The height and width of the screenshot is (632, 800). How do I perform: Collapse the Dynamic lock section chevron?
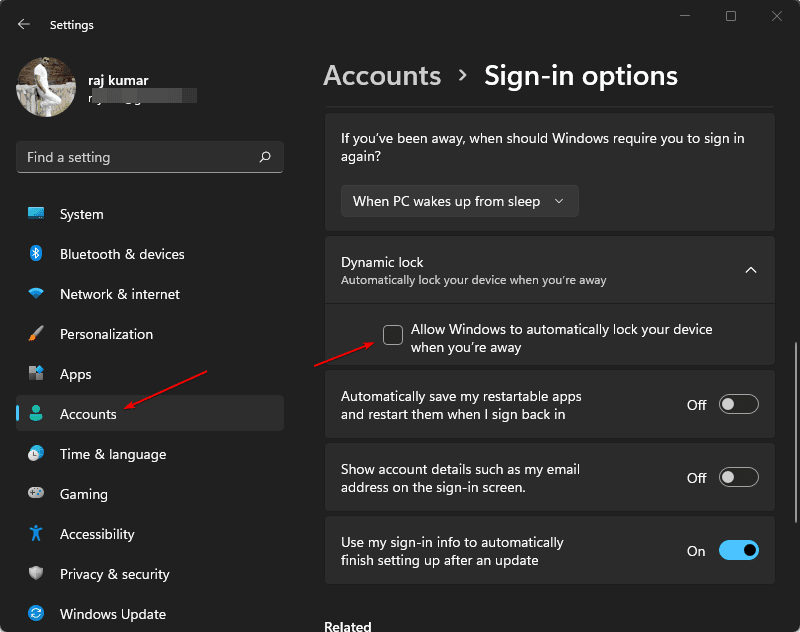coord(751,270)
